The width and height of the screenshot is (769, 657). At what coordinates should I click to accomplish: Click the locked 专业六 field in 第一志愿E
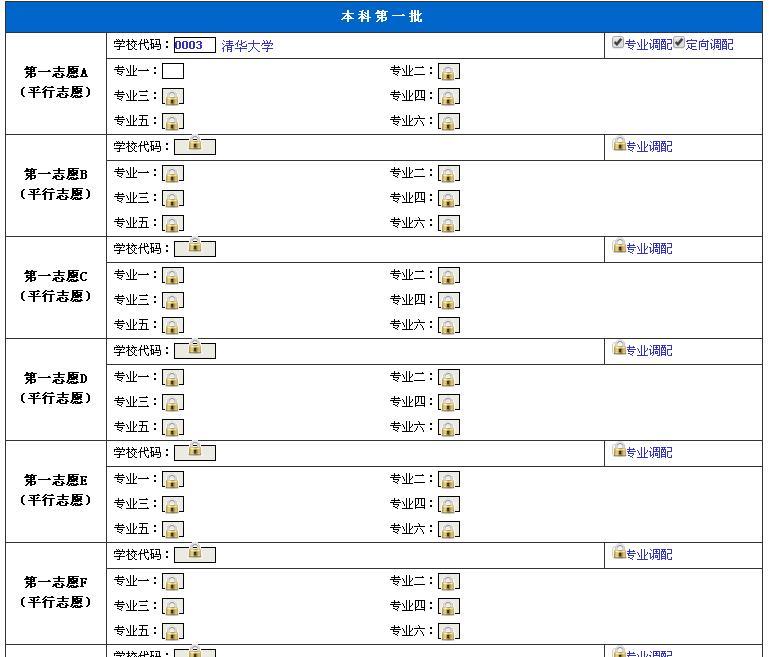coord(449,530)
